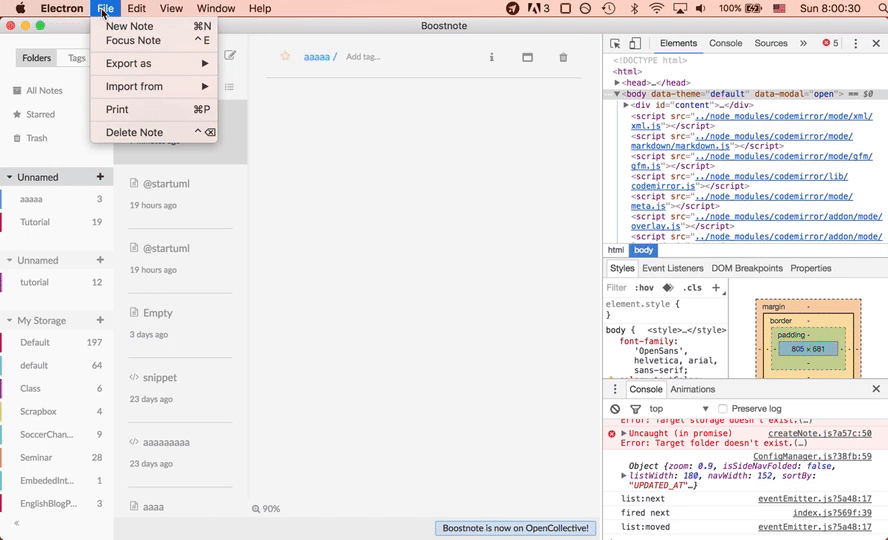Click the DevTools error count badge
Viewport: 888px width, 540px height.
click(x=830, y=43)
